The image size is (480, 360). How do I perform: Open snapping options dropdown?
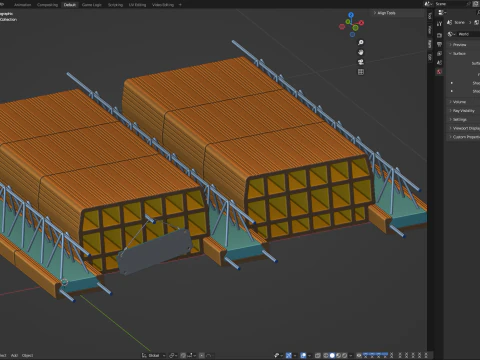191,355
